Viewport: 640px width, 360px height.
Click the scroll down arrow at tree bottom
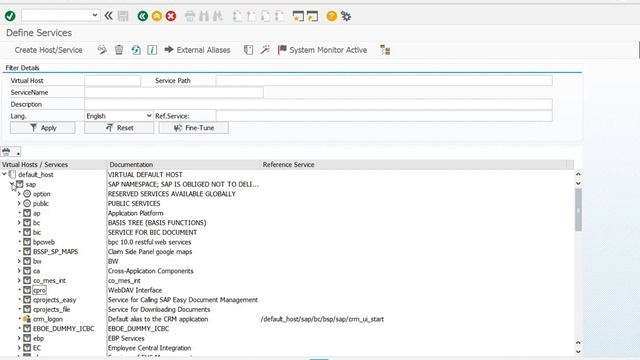point(578,352)
